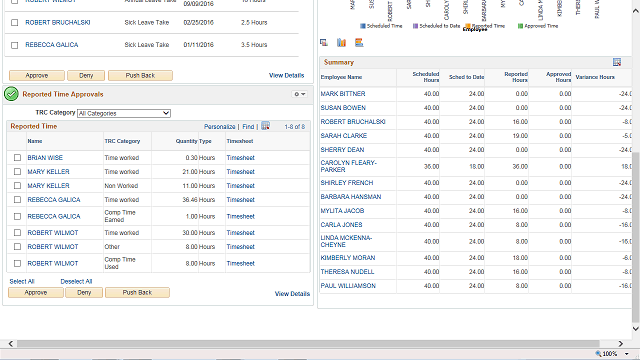The width and height of the screenshot is (640, 360).
Task: Select the checkbox for REBECCA GALICA Comp Time Earned
Action: pos(17,216)
